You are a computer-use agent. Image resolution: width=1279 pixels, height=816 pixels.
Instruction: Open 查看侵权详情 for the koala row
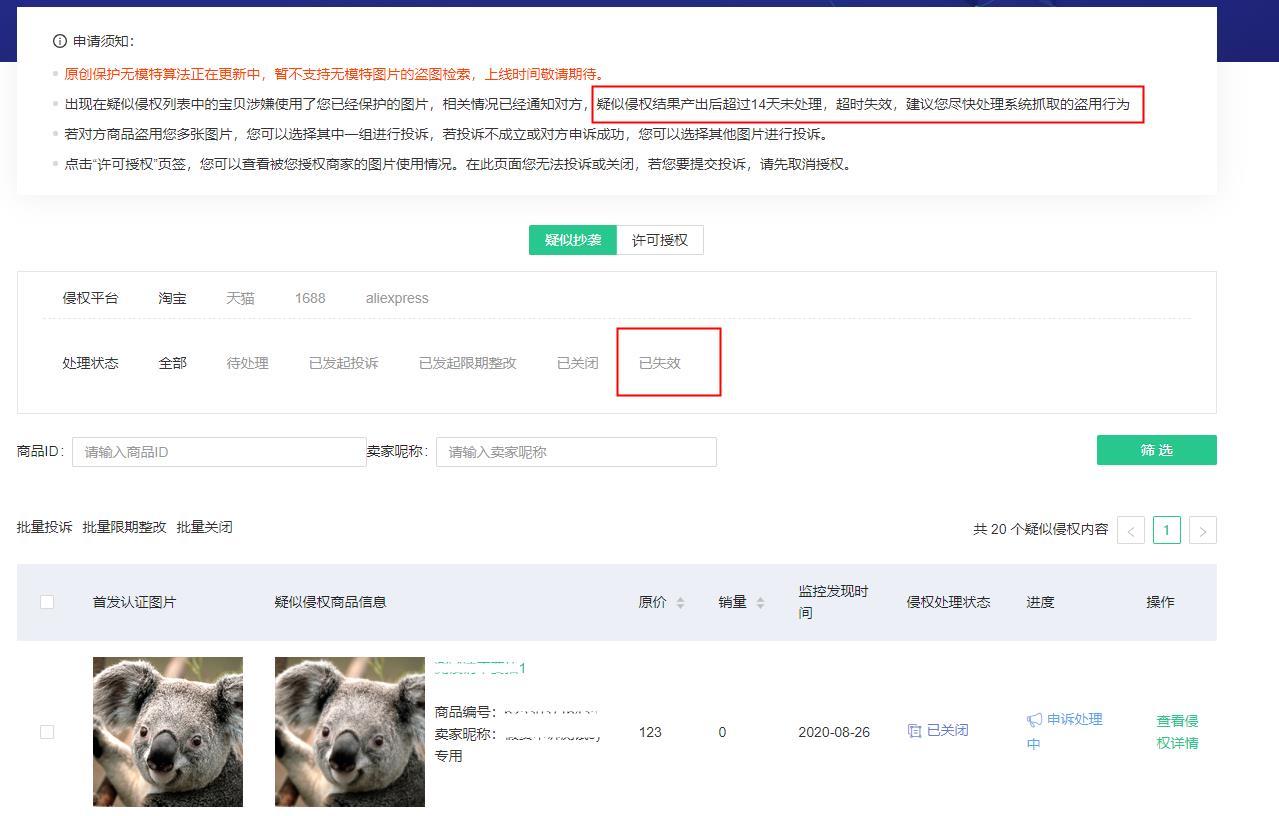pyautogui.click(x=1177, y=732)
